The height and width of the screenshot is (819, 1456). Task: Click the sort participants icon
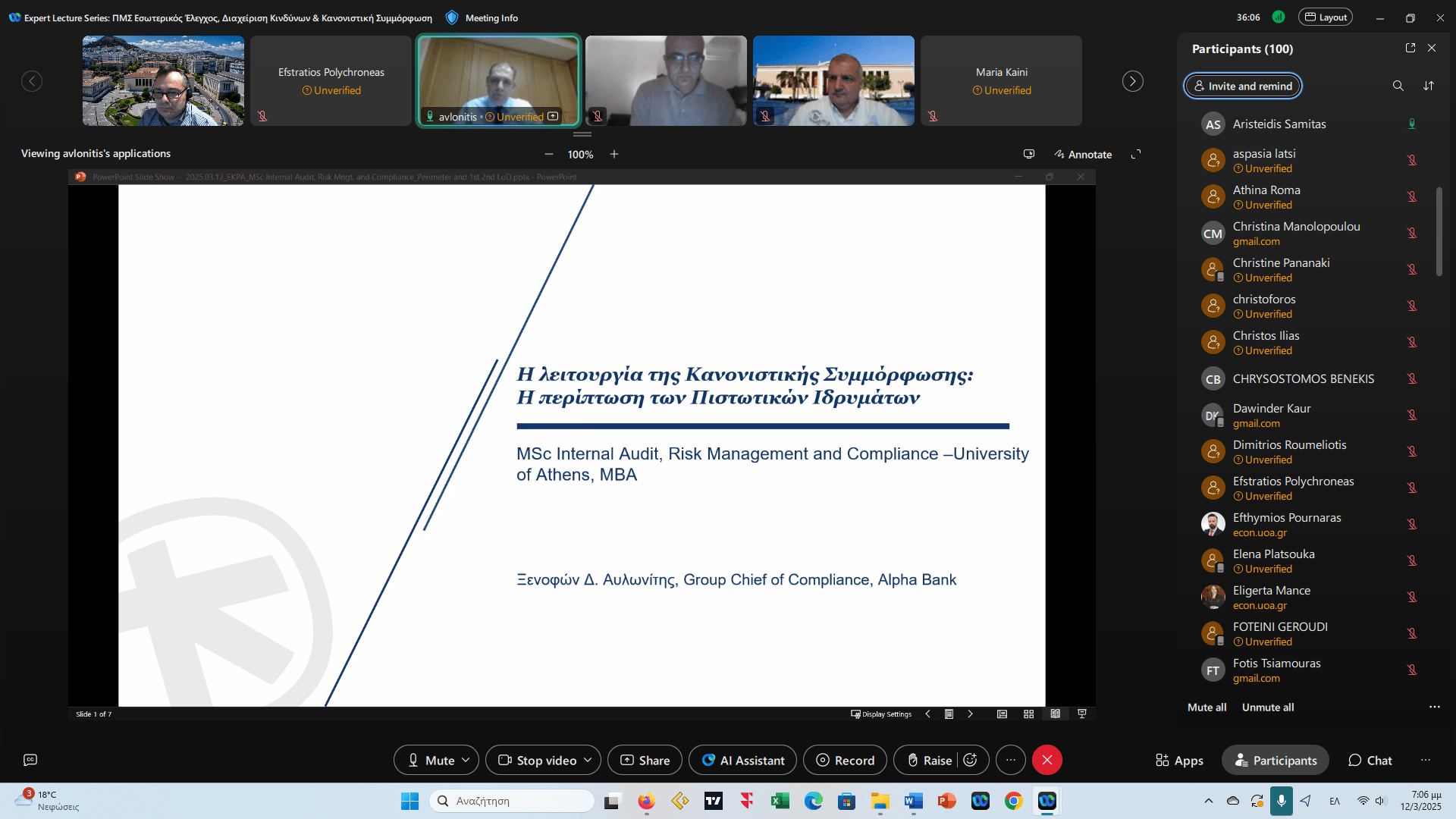point(1429,86)
